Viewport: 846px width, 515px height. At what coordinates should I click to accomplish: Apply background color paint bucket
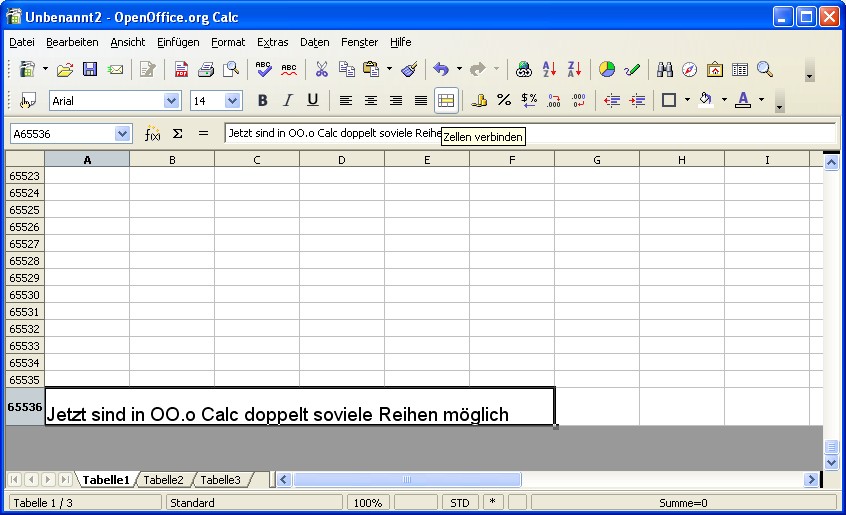706,101
